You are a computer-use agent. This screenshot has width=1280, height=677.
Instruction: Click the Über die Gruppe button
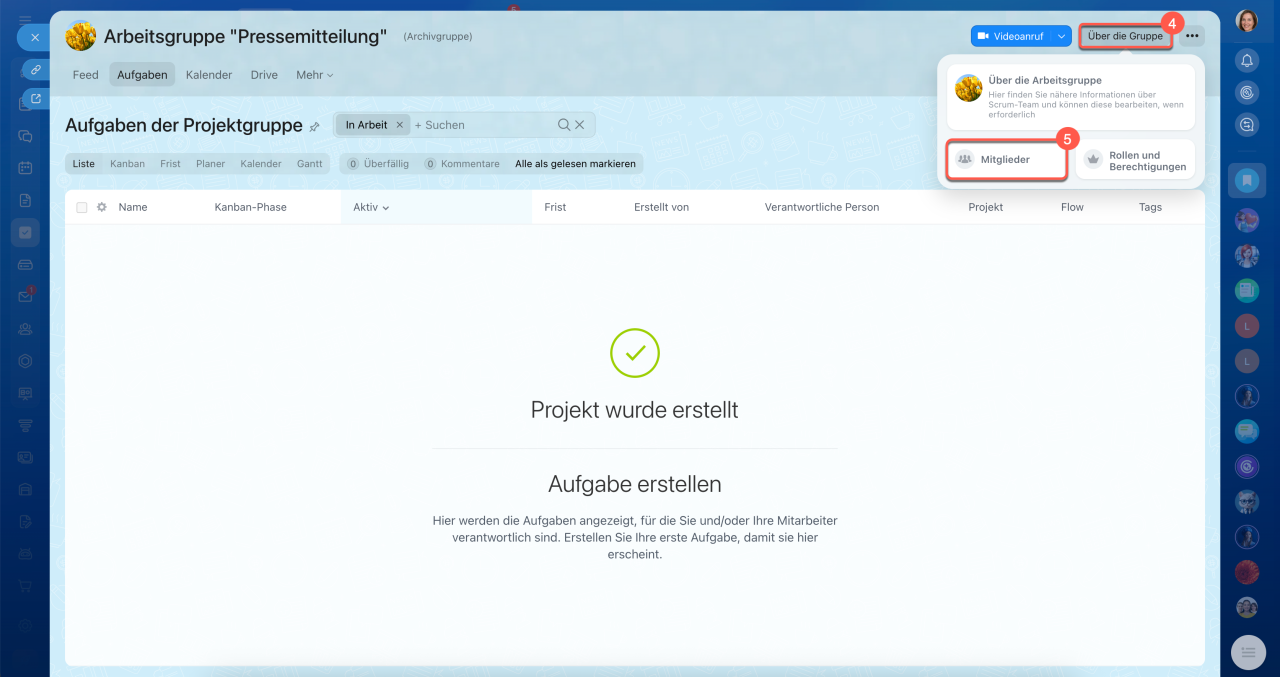pyautogui.click(x=1125, y=36)
